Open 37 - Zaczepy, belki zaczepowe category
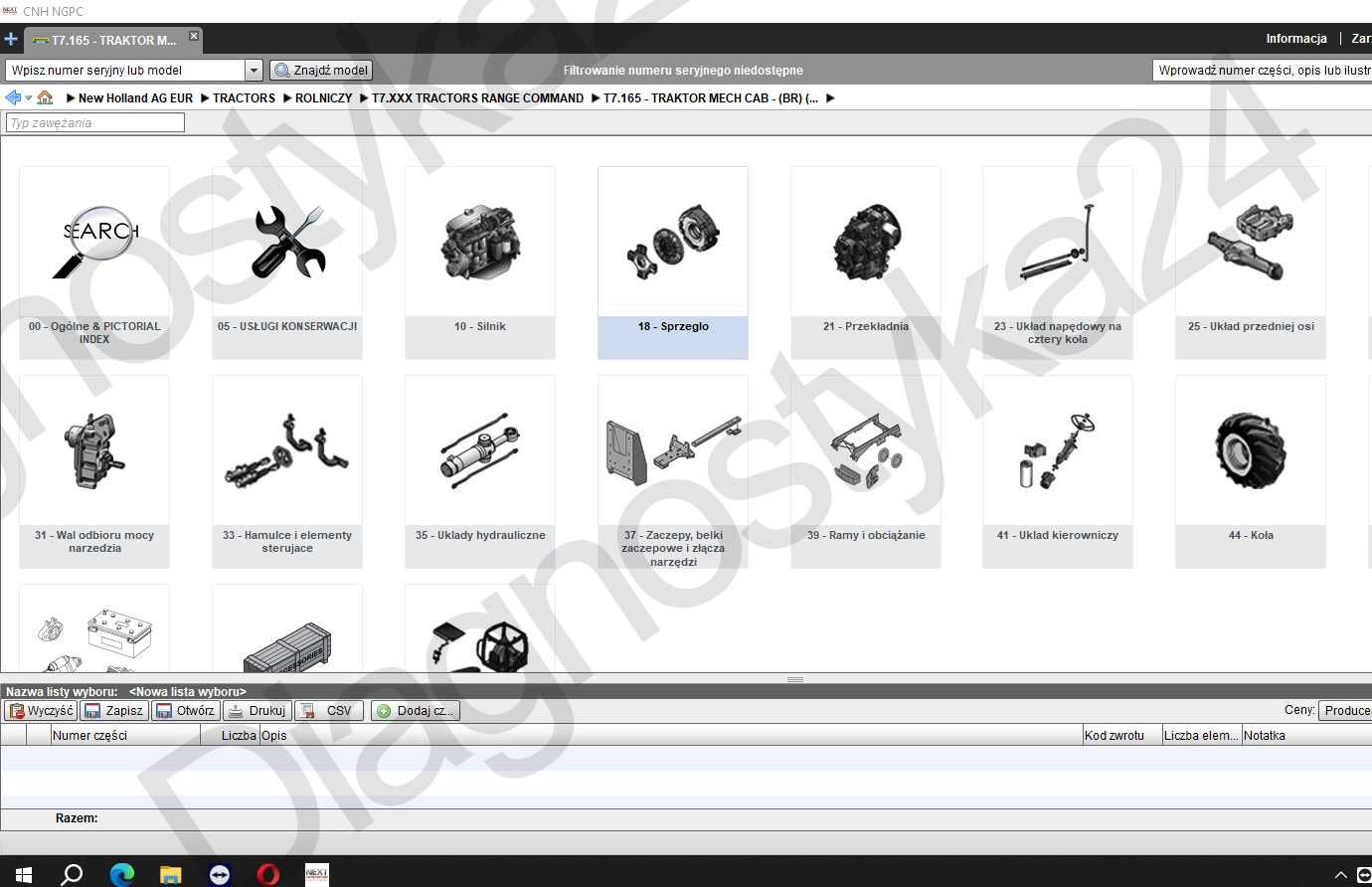The height and width of the screenshot is (887, 1372). 673,471
